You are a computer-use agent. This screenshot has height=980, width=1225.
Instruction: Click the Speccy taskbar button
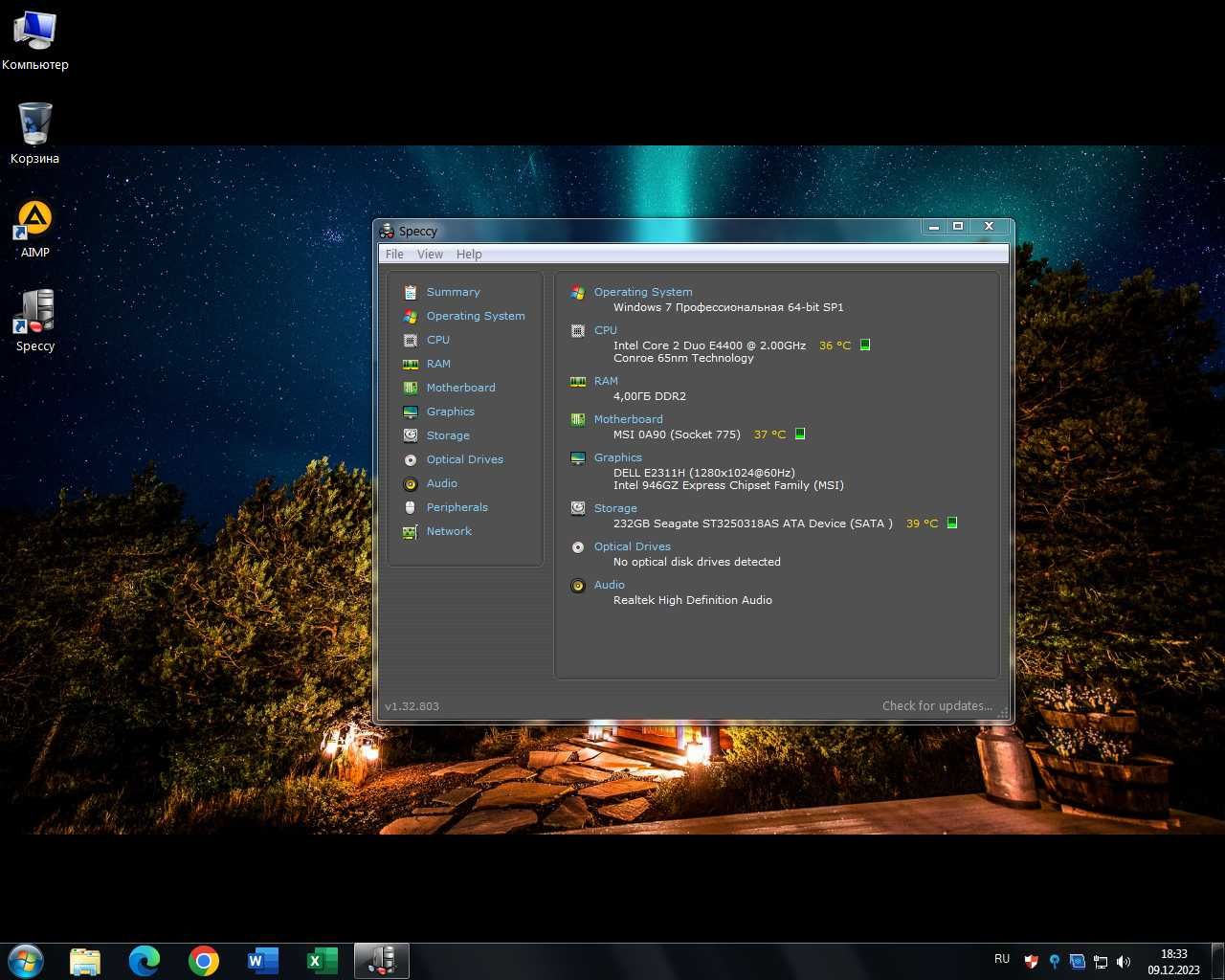(x=382, y=961)
